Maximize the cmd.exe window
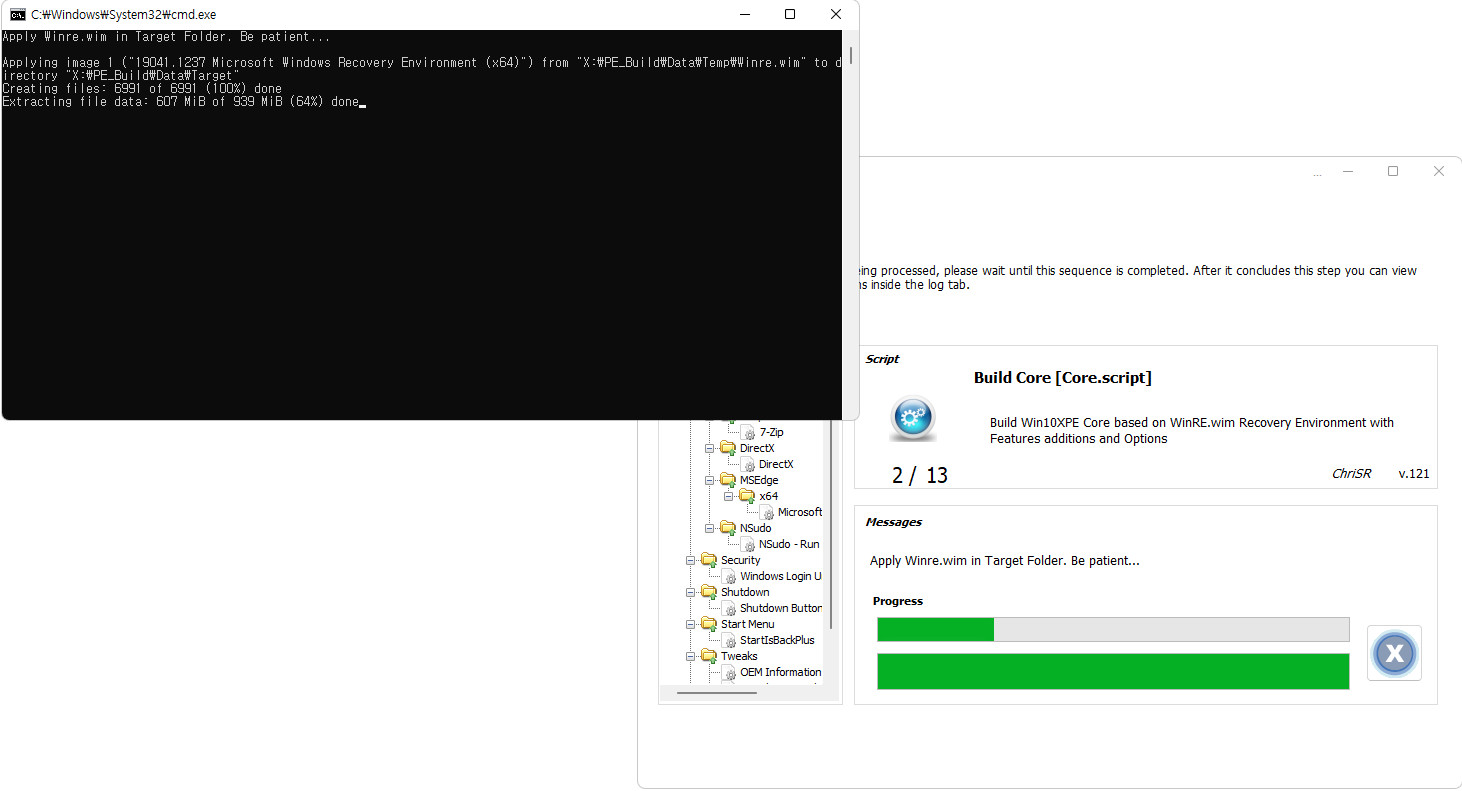The image size is (1462, 791). coord(790,14)
